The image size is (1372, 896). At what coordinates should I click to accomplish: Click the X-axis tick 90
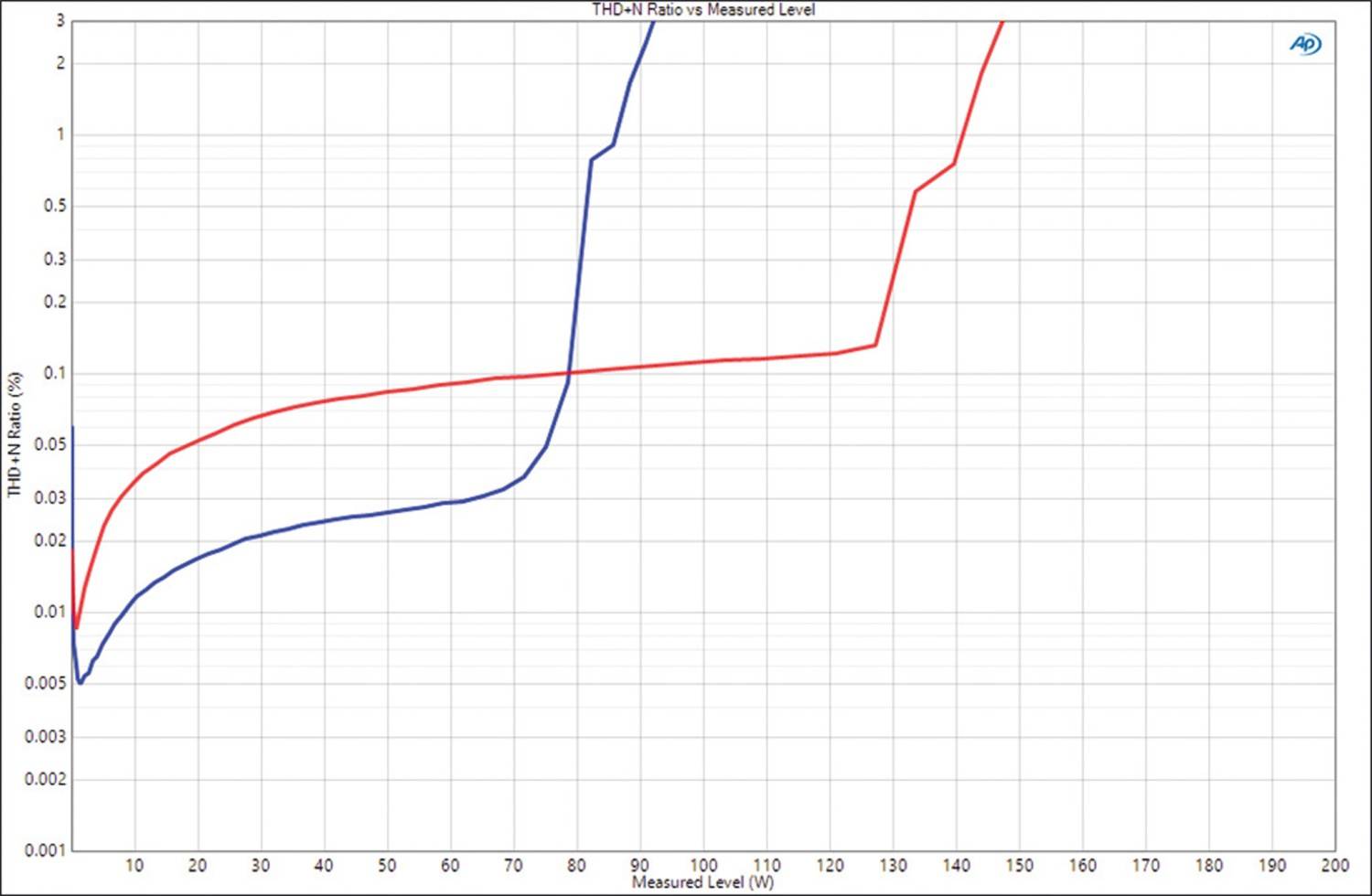[639, 865]
